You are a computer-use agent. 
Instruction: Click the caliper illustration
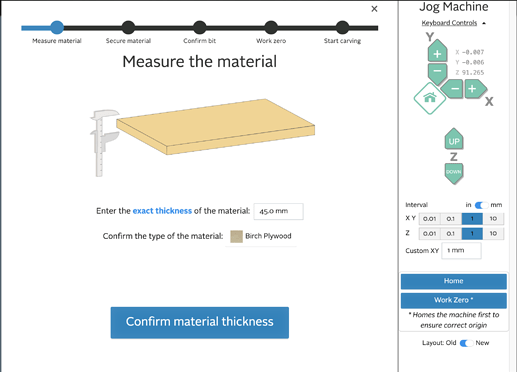pos(104,143)
